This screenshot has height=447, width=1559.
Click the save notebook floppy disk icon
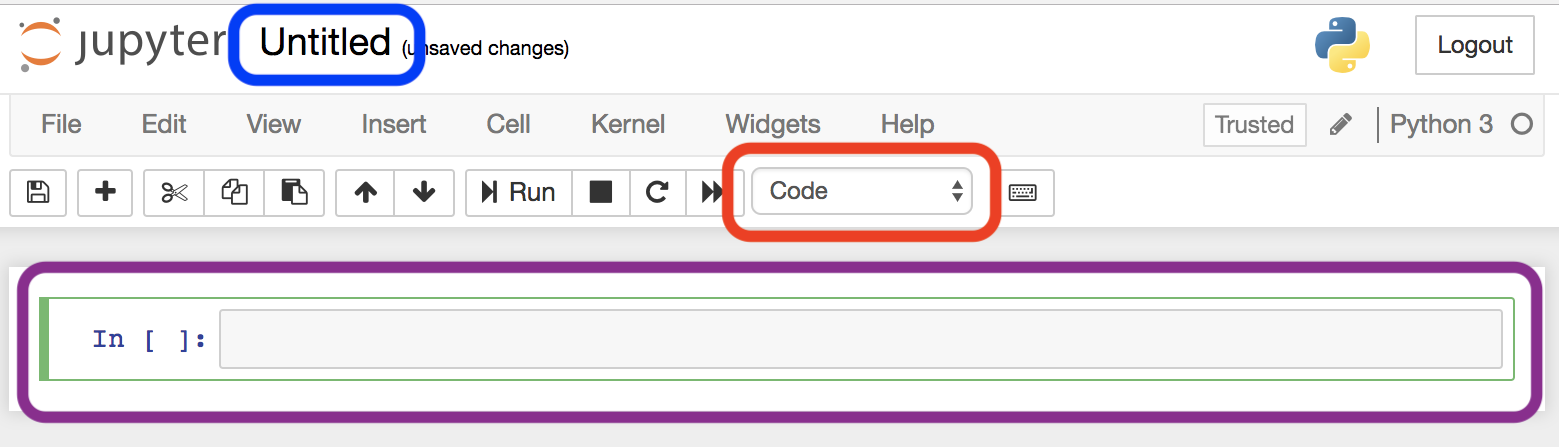click(38, 192)
